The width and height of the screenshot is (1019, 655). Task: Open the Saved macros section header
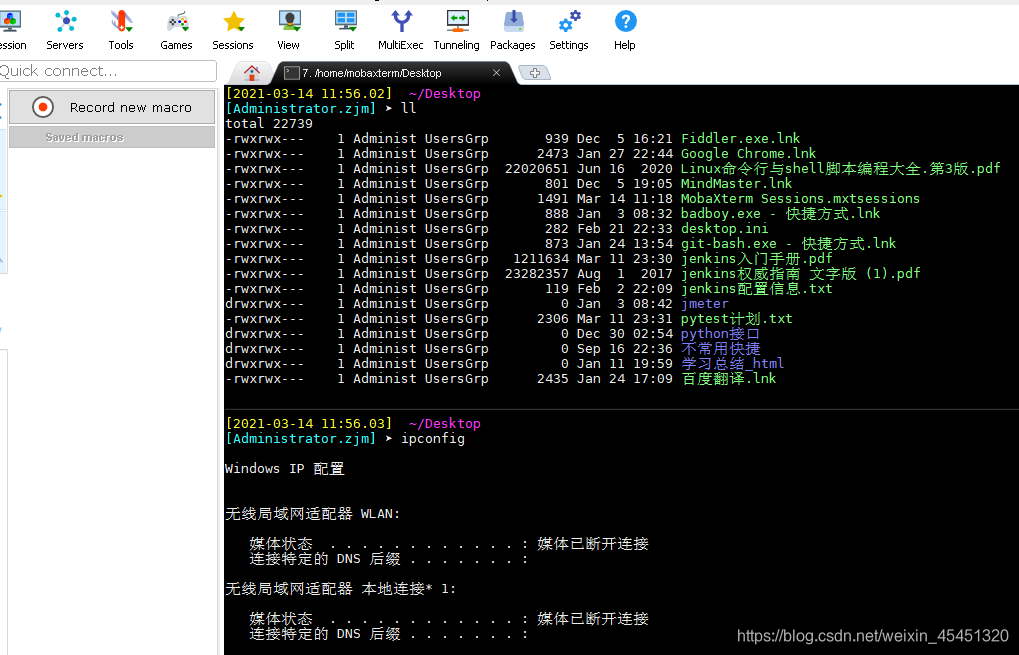(x=112, y=137)
